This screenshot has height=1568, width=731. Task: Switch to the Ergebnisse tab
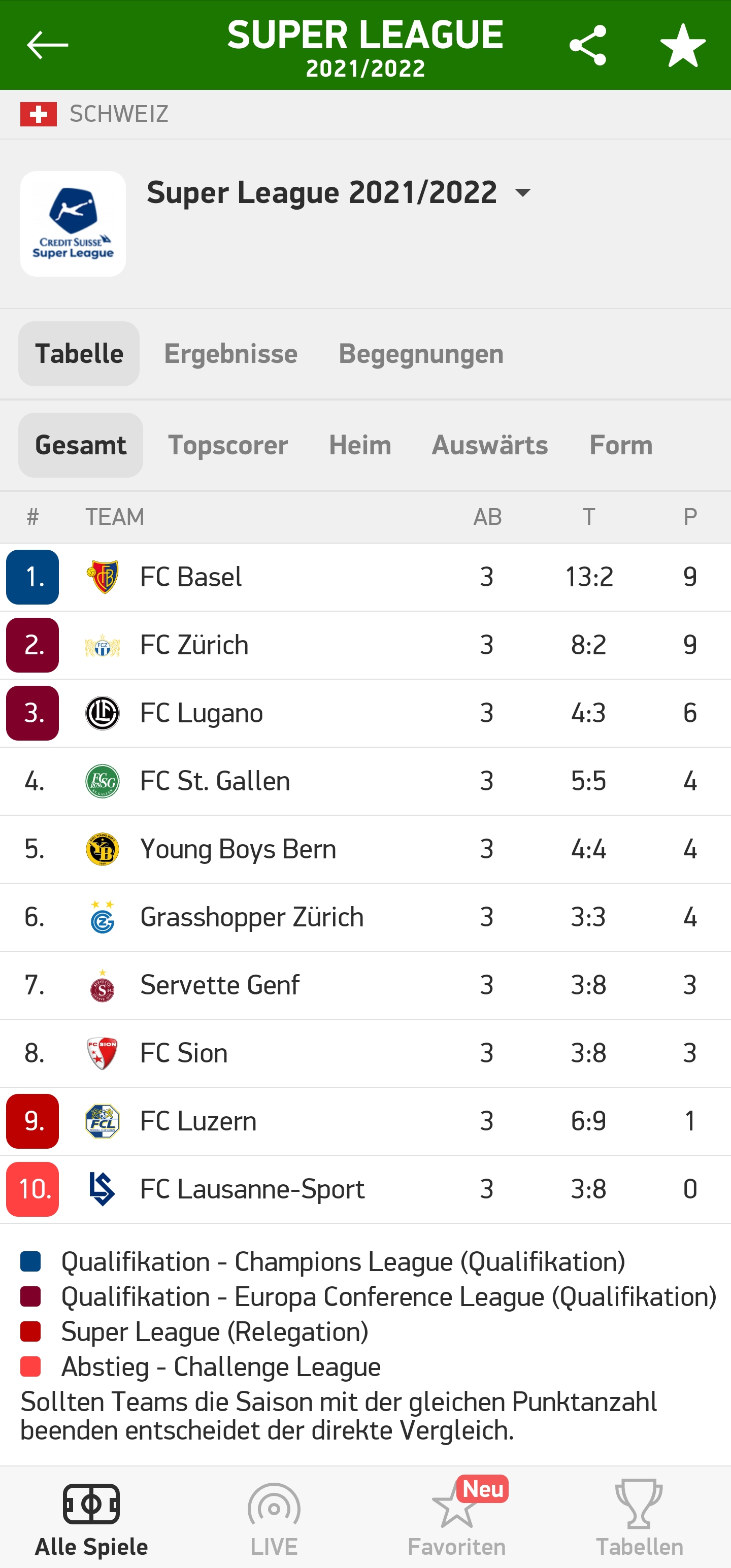point(230,354)
